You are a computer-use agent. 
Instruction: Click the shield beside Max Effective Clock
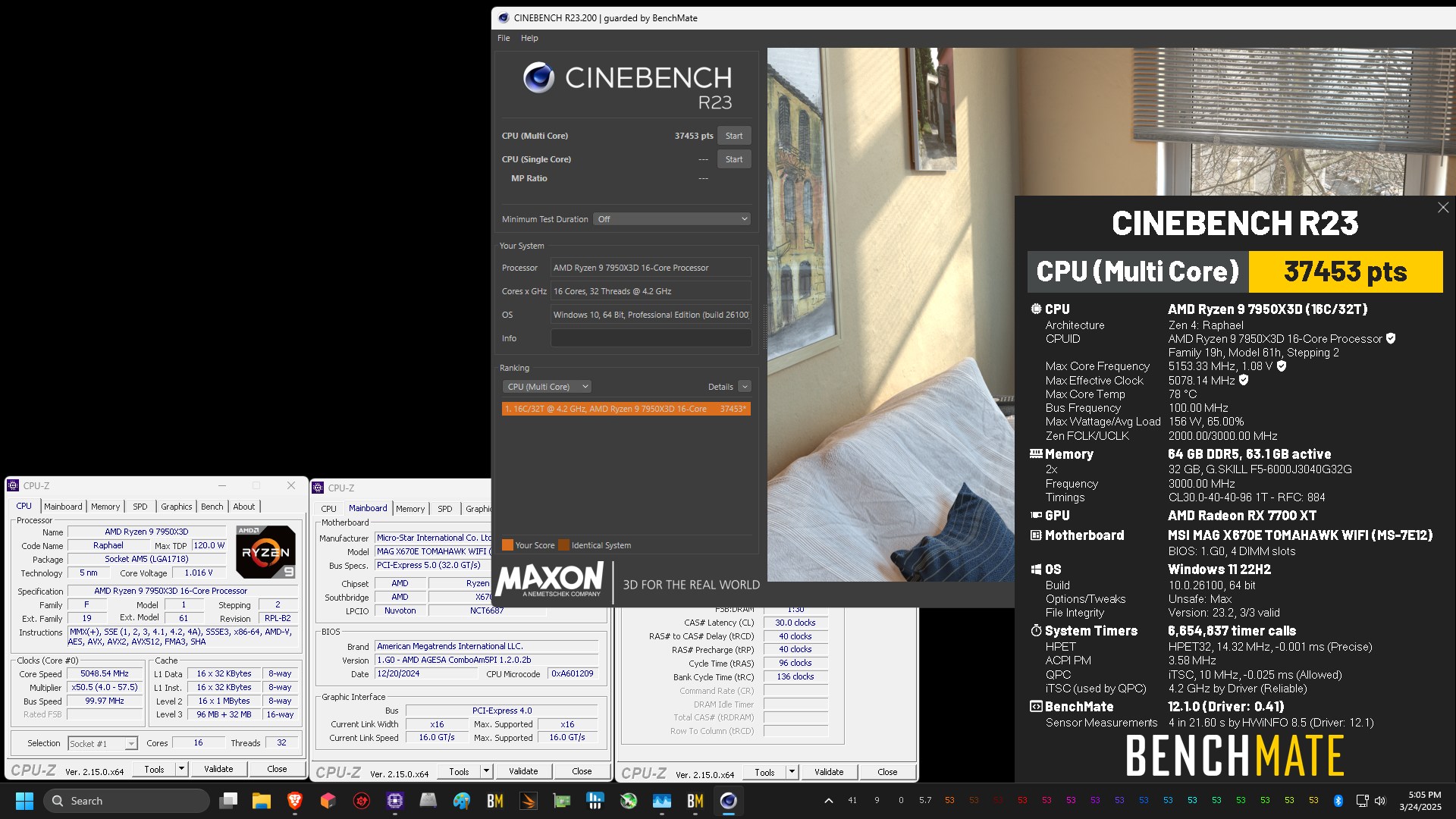tap(1244, 380)
